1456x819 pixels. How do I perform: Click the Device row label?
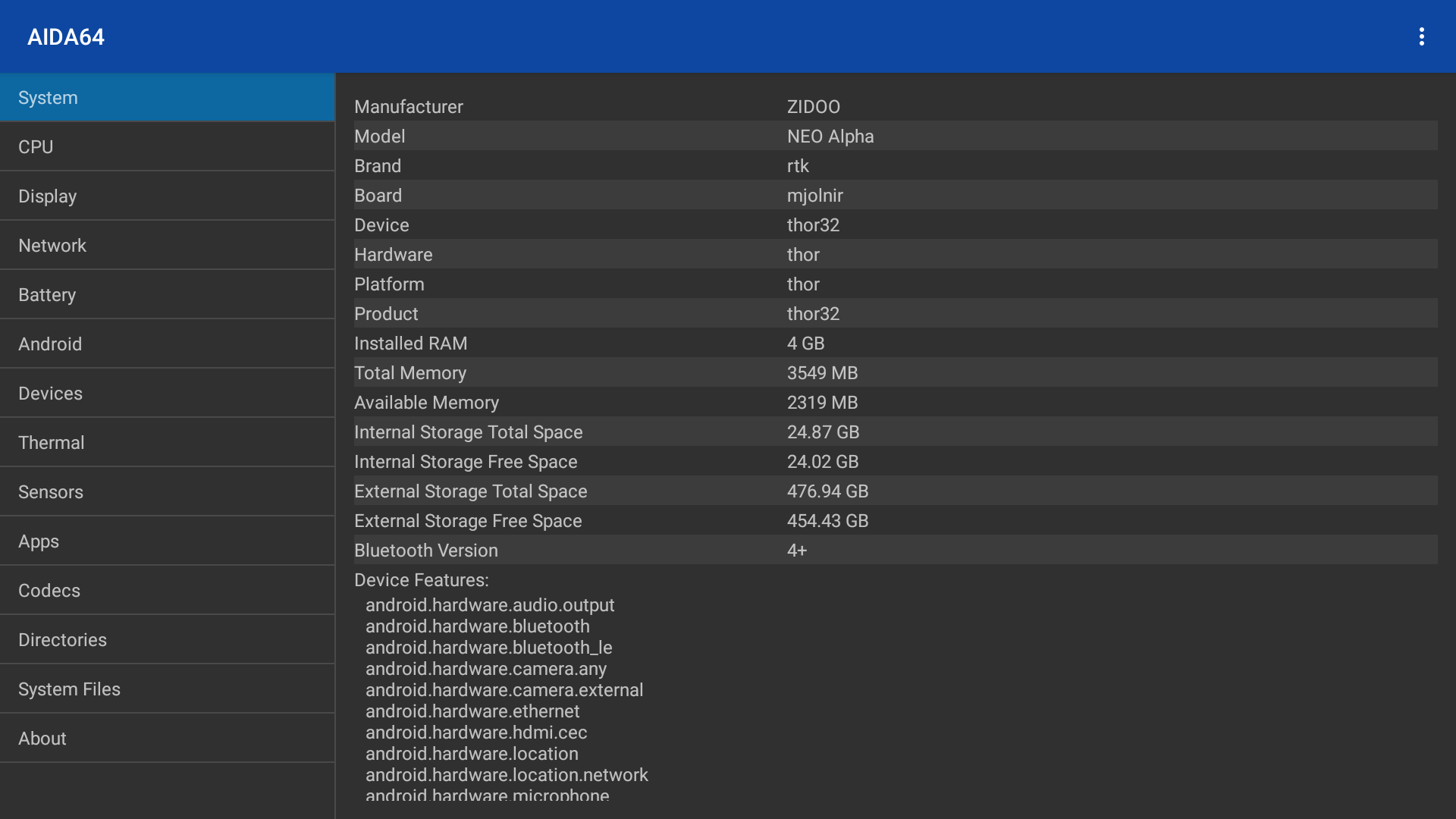[x=381, y=225]
